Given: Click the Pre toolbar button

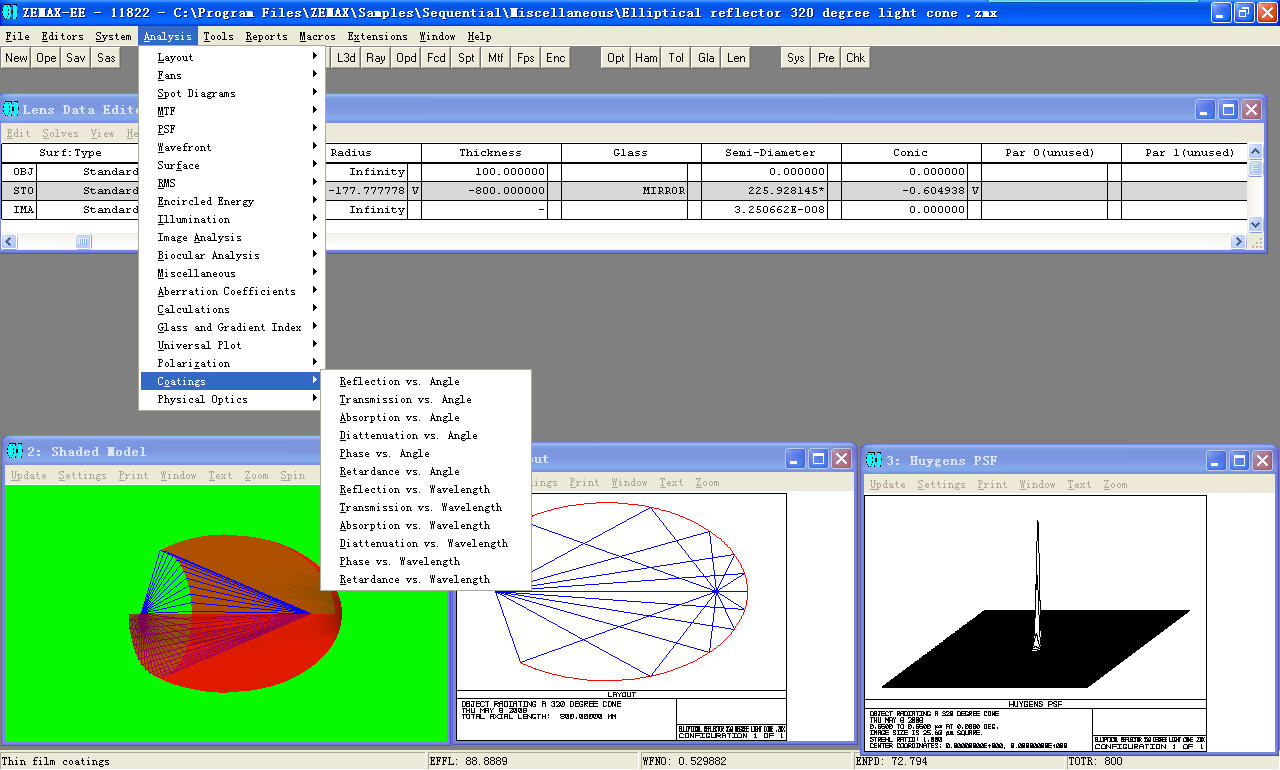Looking at the screenshot, I should click(826, 58).
